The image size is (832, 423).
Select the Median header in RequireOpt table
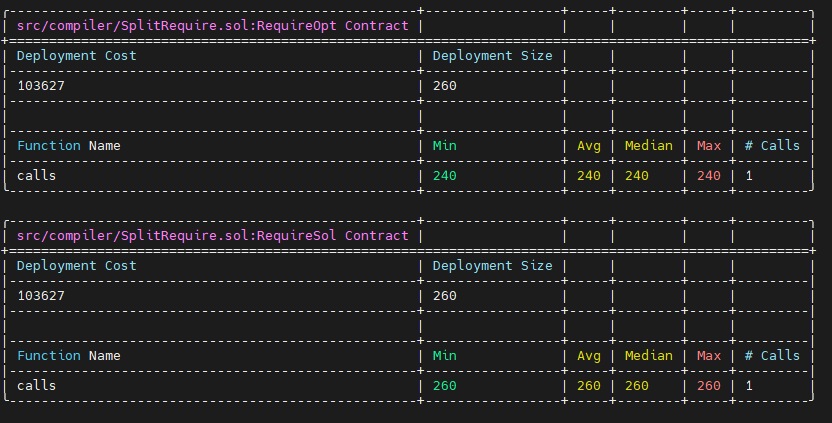coord(648,145)
